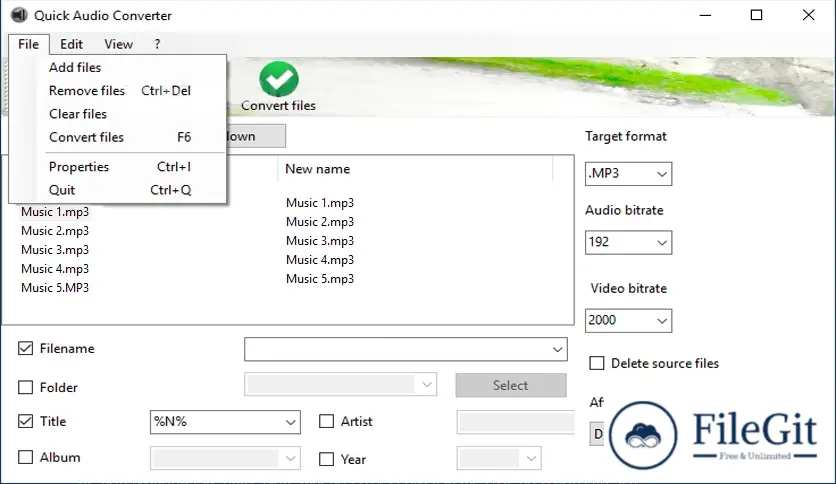This screenshot has height=484, width=836.
Task: Open the ? help menu
Action: click(x=157, y=44)
